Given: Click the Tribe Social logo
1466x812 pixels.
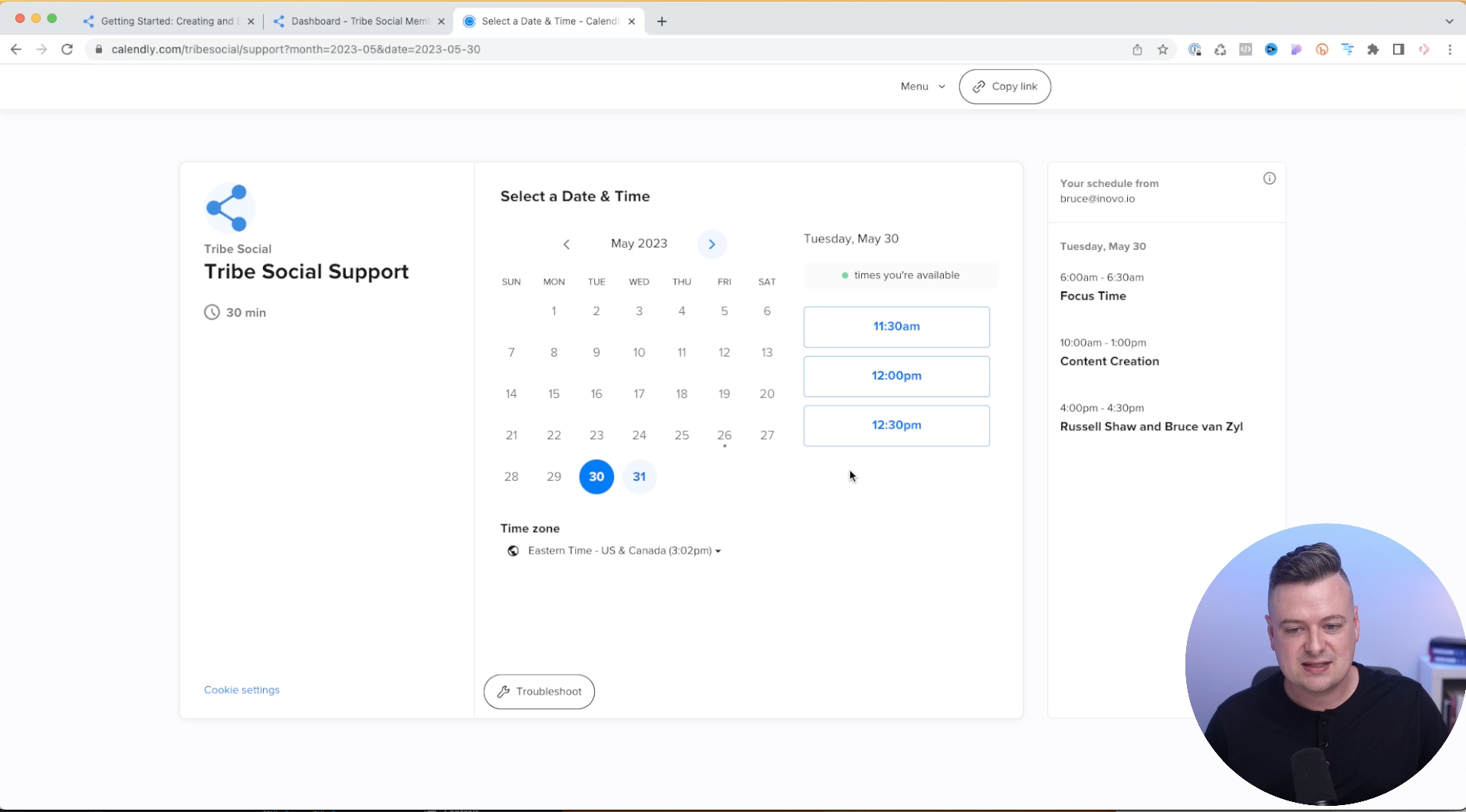Looking at the screenshot, I should (229, 208).
